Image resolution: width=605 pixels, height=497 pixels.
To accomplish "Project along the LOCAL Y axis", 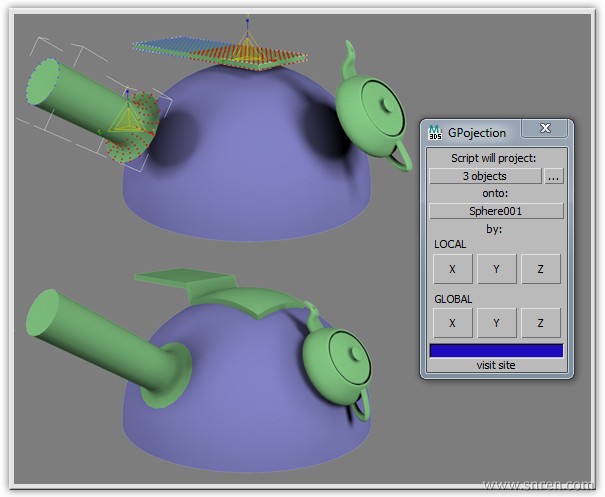I will pos(497,269).
